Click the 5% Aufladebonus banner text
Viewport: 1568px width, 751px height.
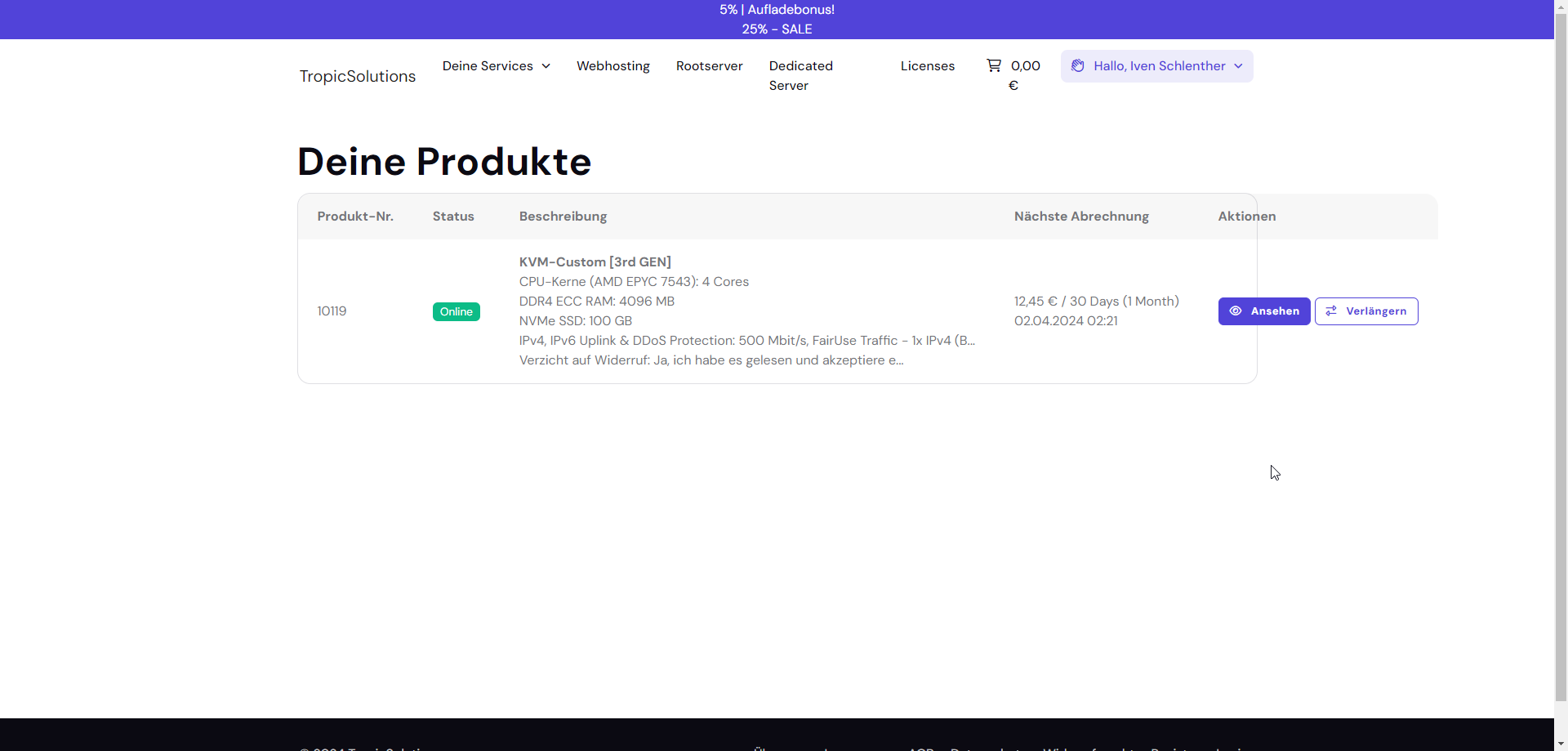pos(777,10)
